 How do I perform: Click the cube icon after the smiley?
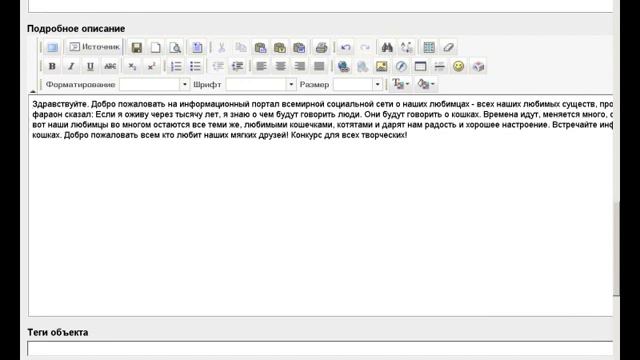pyautogui.click(x=478, y=66)
